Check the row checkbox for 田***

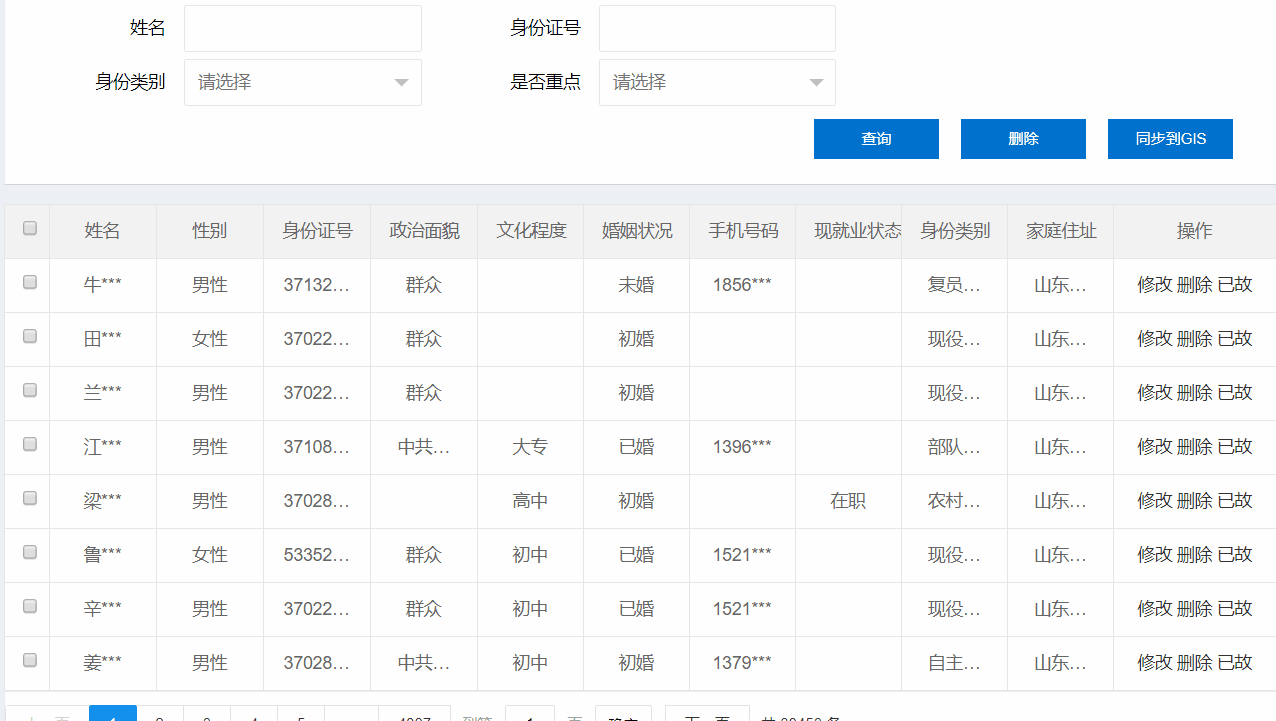pyautogui.click(x=30, y=337)
